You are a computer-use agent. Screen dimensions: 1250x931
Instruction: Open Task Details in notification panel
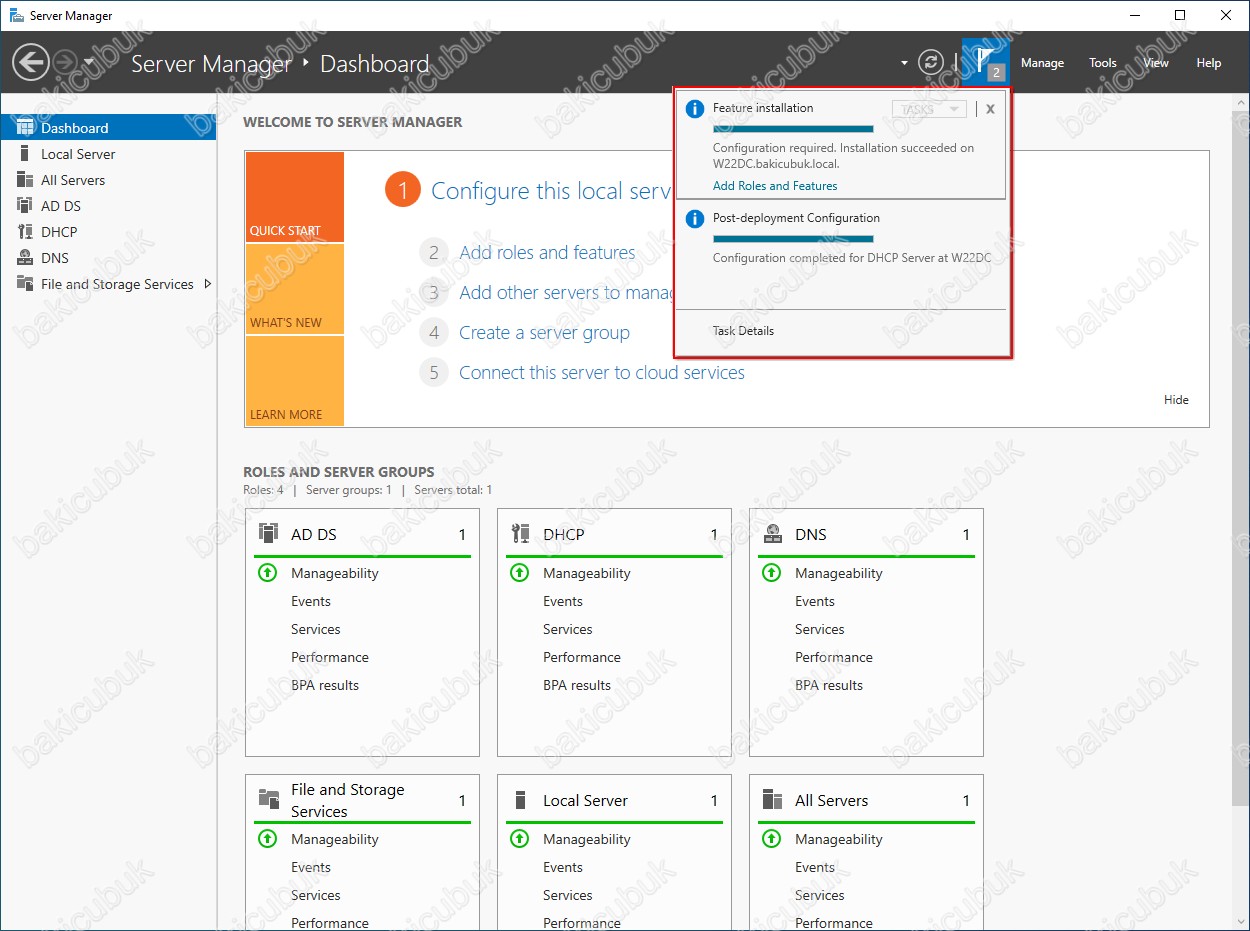pos(743,331)
